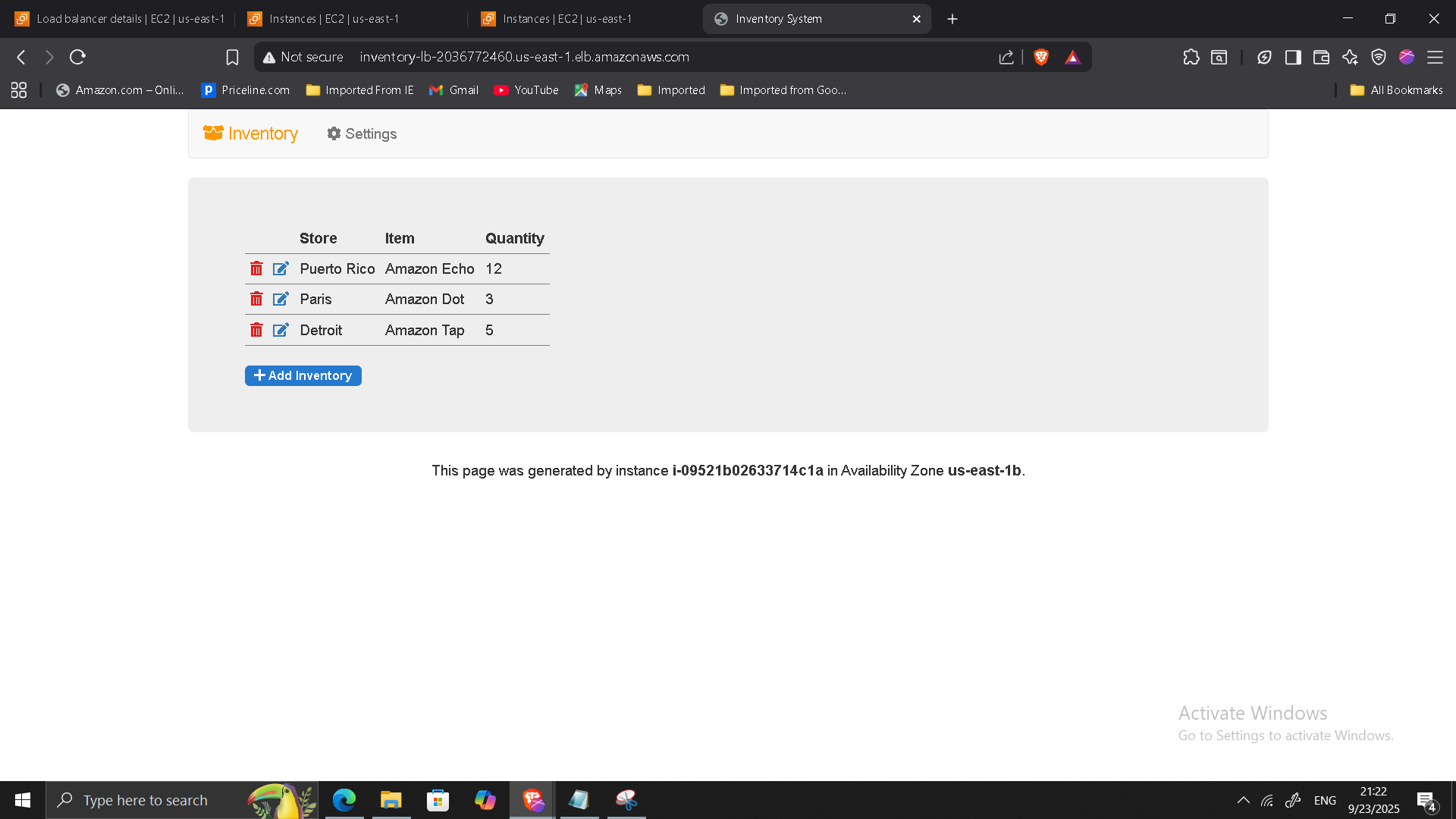Open the Brave VPN shield icon
Viewport: 1456px width, 819px height.
pyautogui.click(x=1379, y=57)
